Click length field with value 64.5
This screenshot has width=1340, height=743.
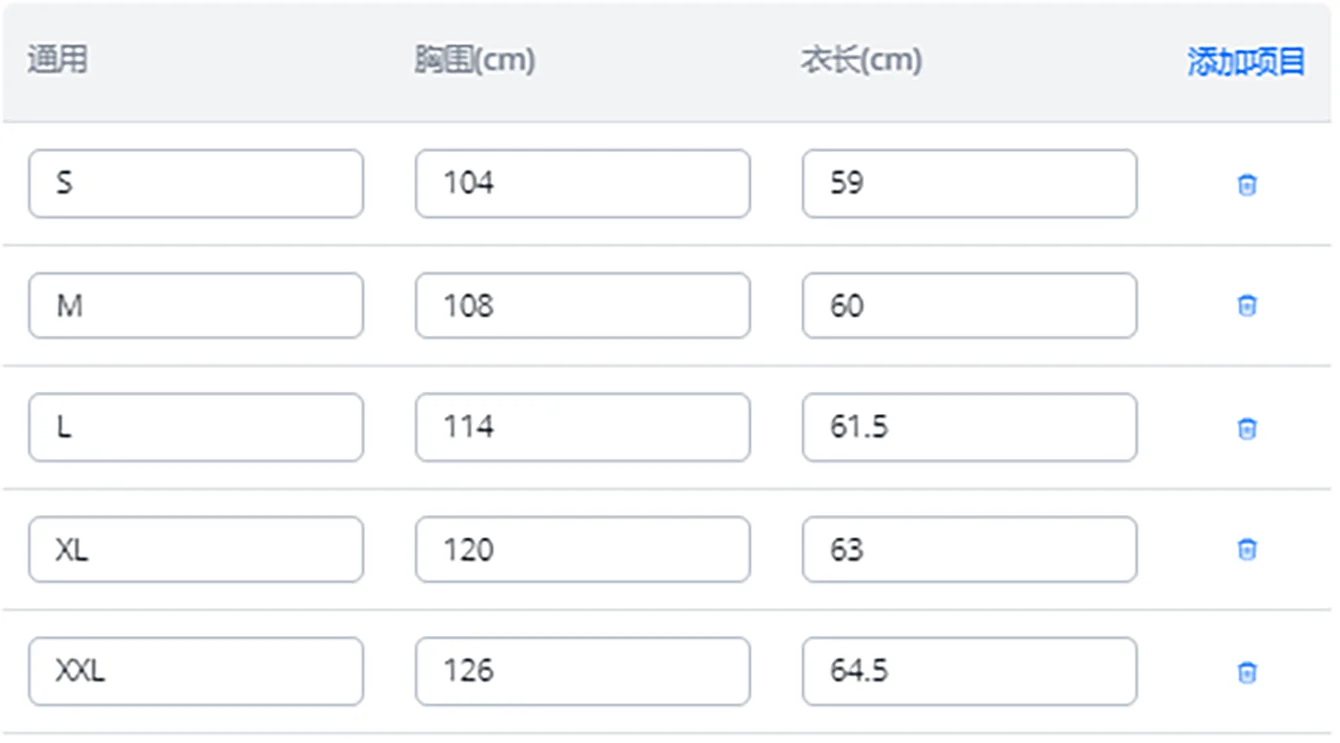coord(969,671)
